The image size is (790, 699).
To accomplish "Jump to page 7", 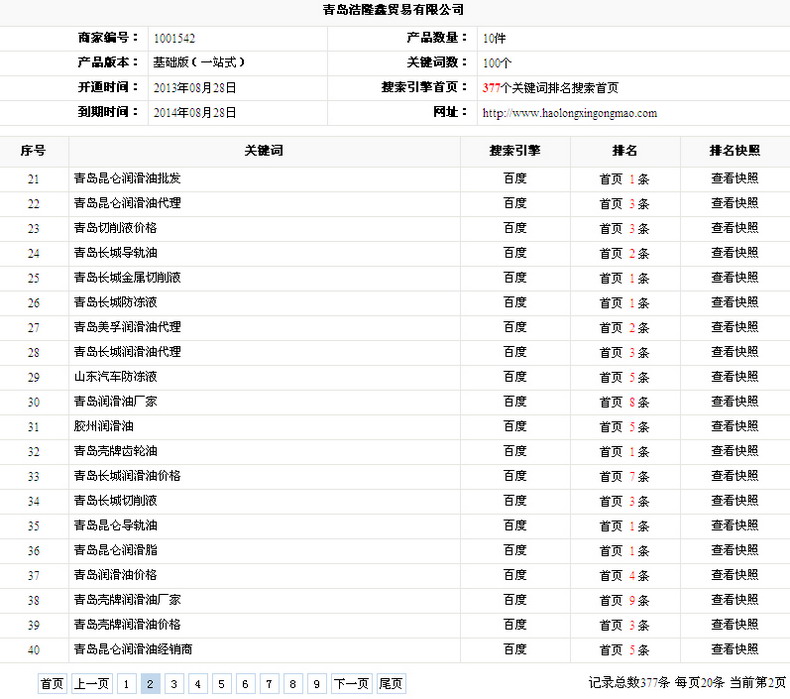I will [269, 684].
